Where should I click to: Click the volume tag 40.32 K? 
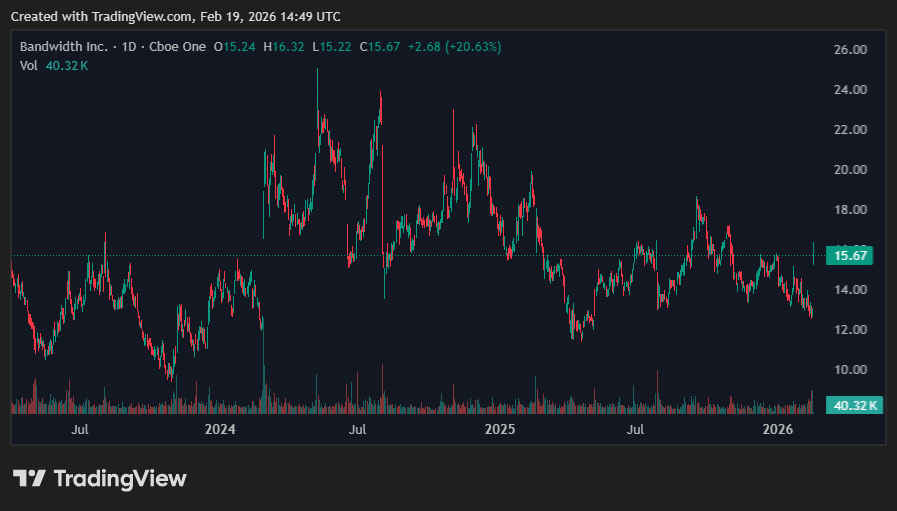[x=855, y=406]
